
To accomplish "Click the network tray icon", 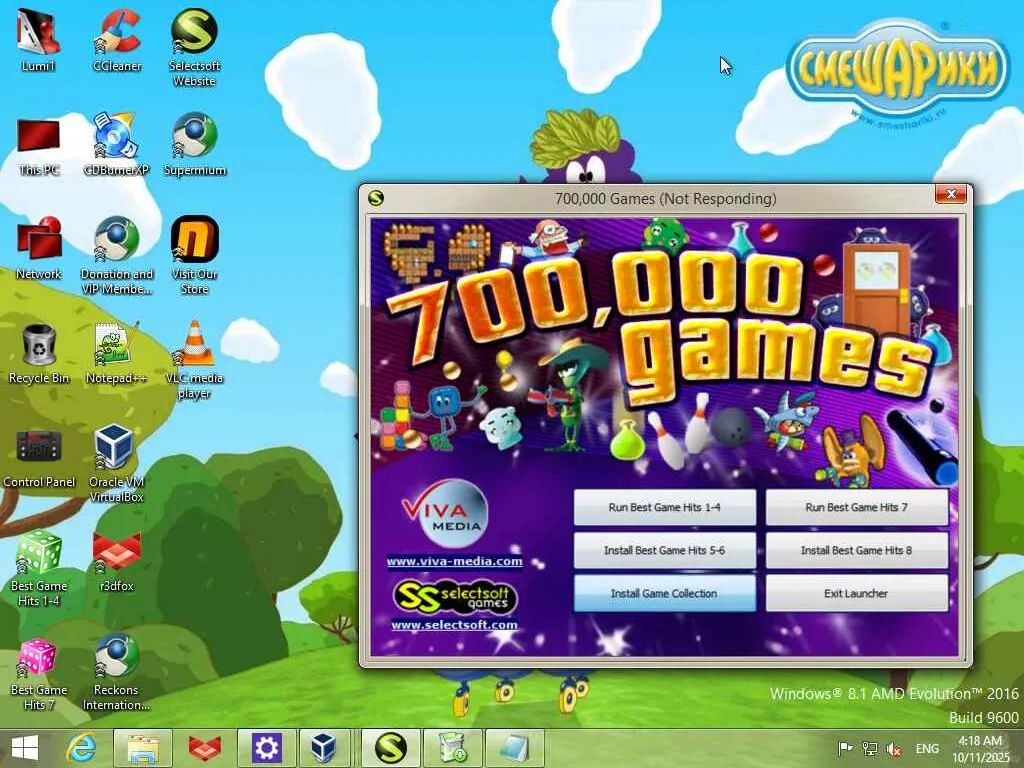I will pos(869,748).
